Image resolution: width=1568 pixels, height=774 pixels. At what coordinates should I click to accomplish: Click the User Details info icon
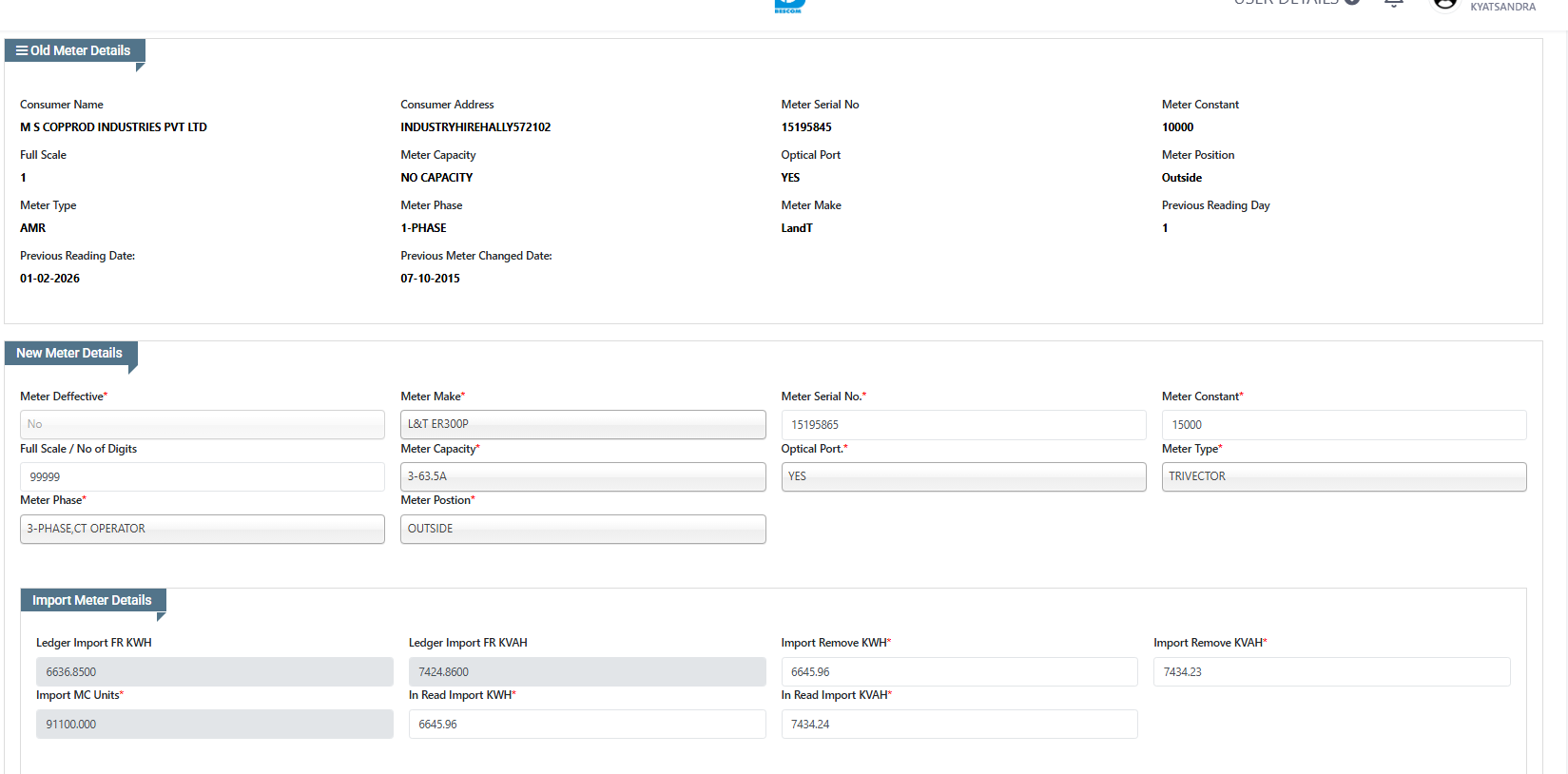coord(1352,3)
